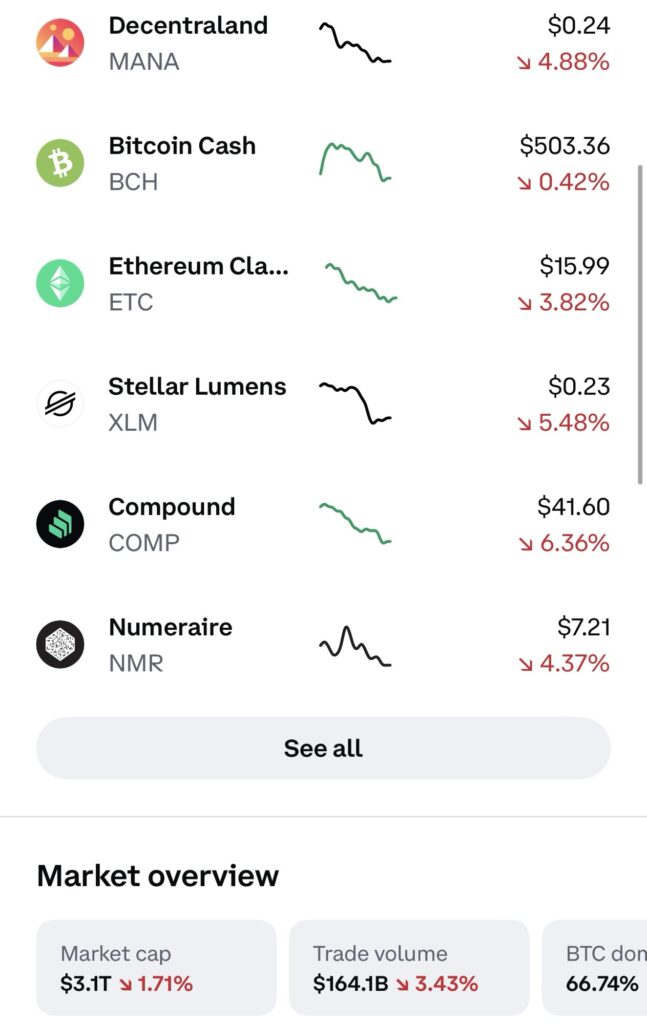Viewport: 647px width, 1024px height.
Task: Open the Stellar Lumens XLM logo icon
Action: (60, 404)
